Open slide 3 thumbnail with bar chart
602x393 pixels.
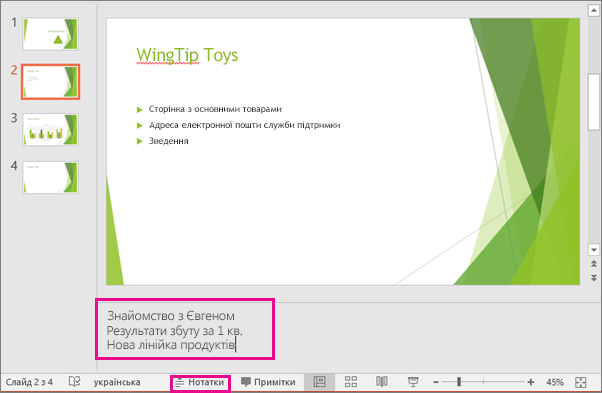coord(50,129)
